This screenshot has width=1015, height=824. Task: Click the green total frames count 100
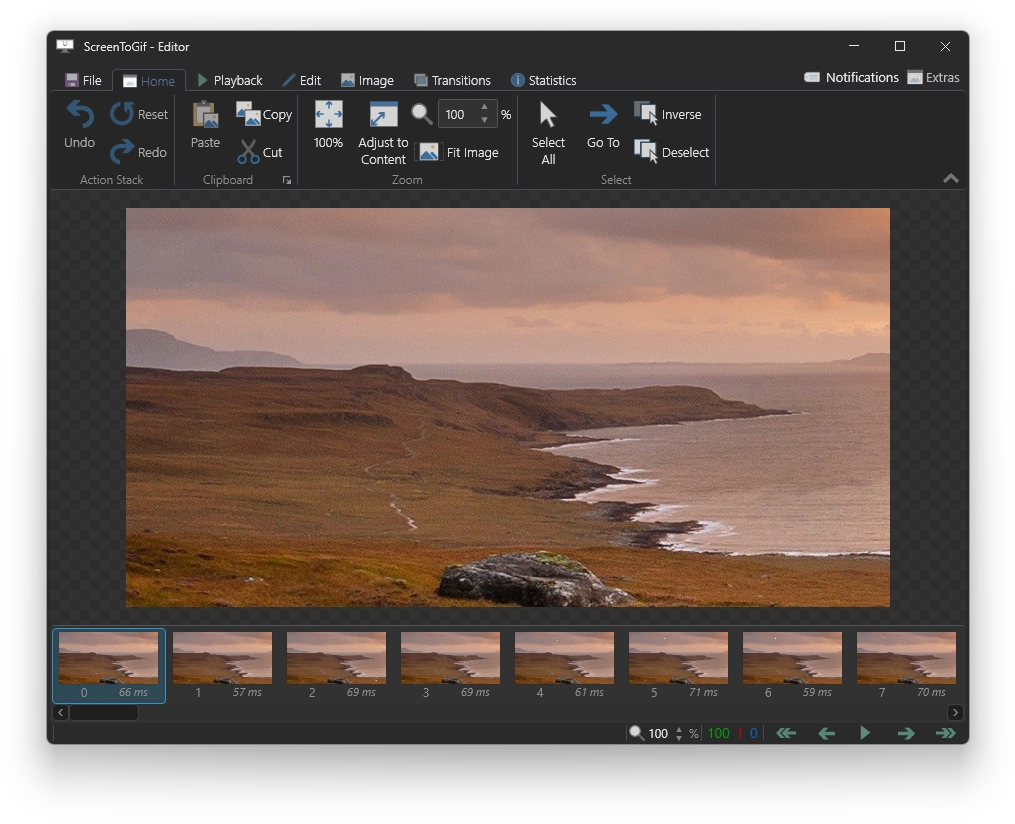719,733
